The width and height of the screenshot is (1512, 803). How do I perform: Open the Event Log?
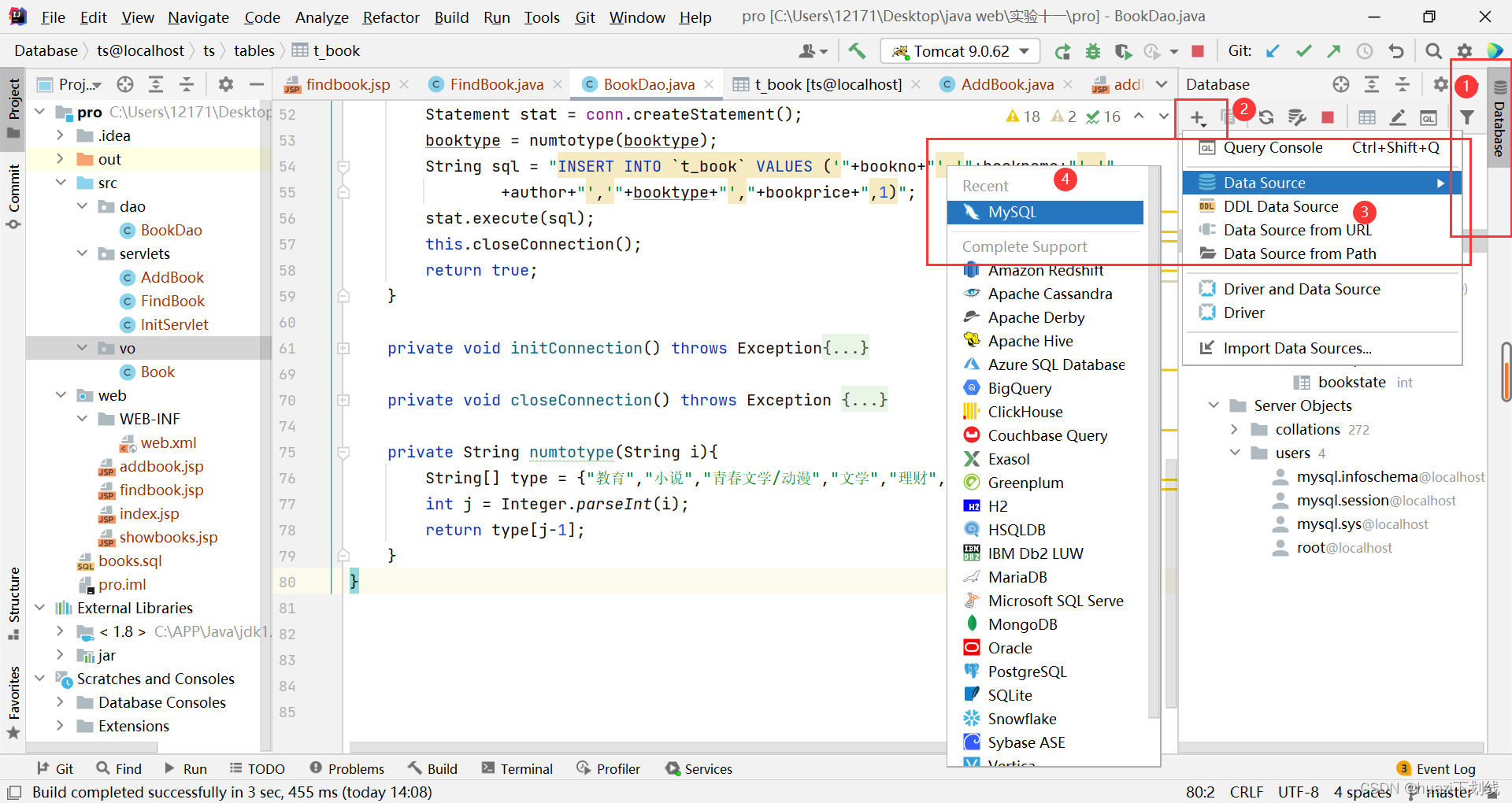1436,768
